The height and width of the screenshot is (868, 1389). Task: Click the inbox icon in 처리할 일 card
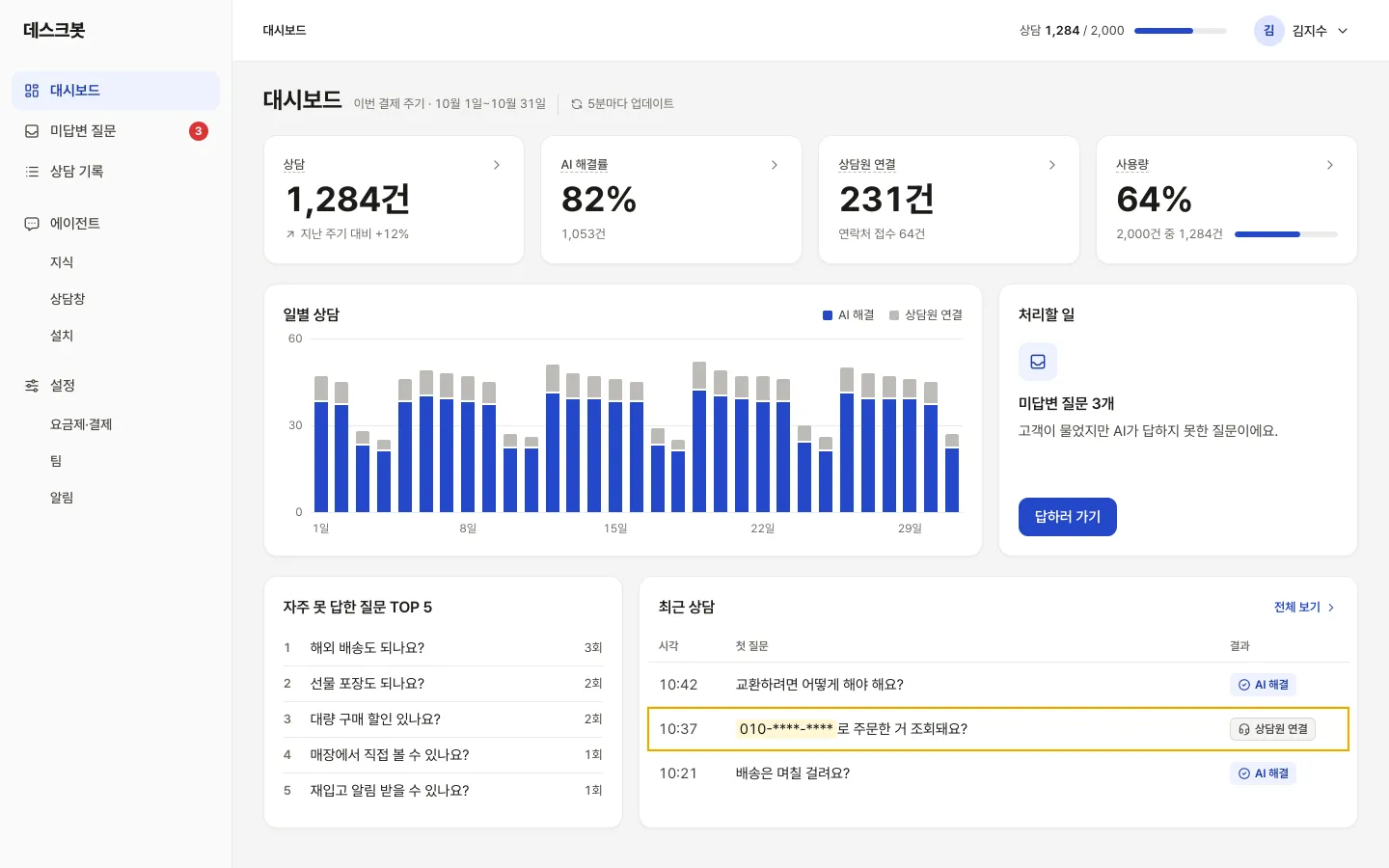coord(1038,362)
